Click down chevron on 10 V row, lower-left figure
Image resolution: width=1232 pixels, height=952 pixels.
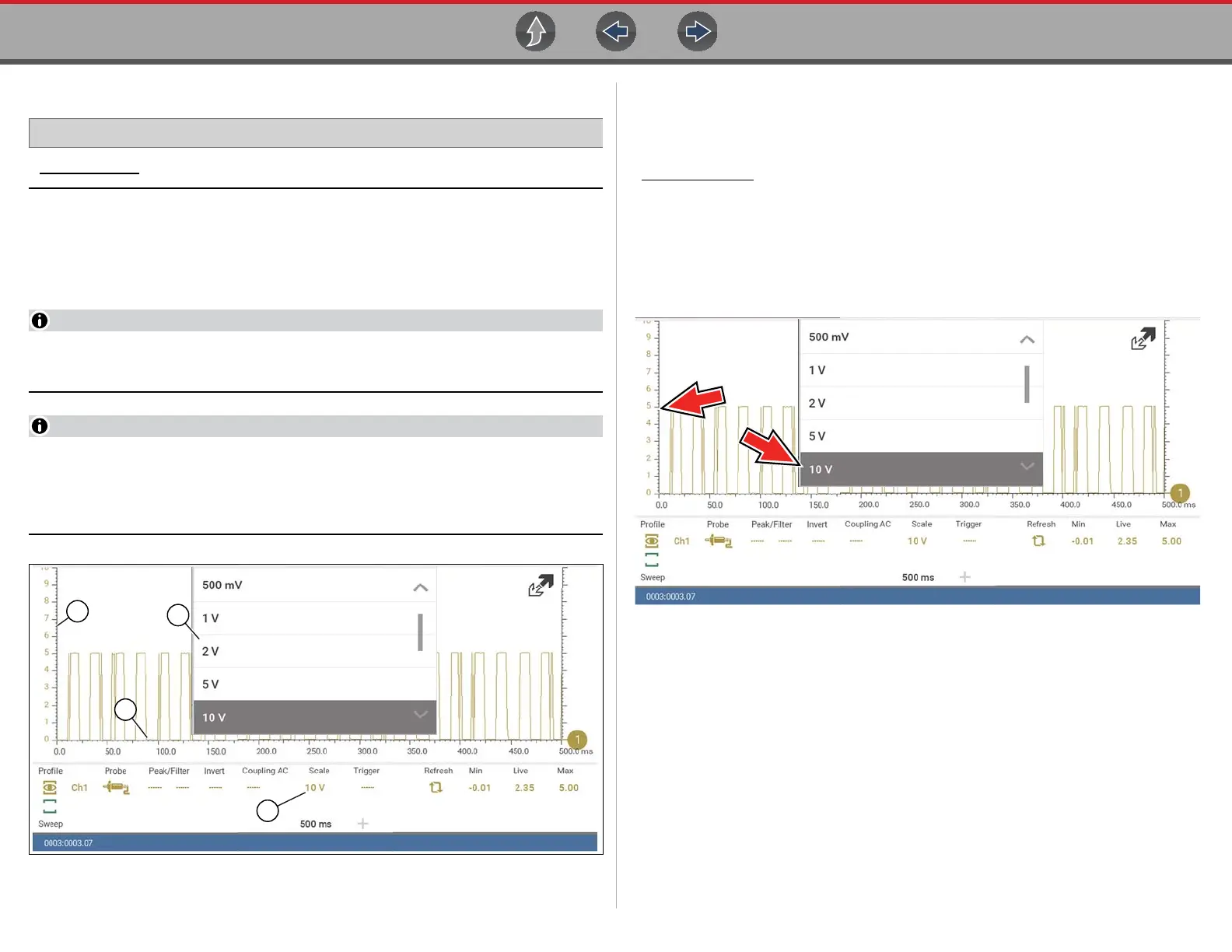(421, 714)
